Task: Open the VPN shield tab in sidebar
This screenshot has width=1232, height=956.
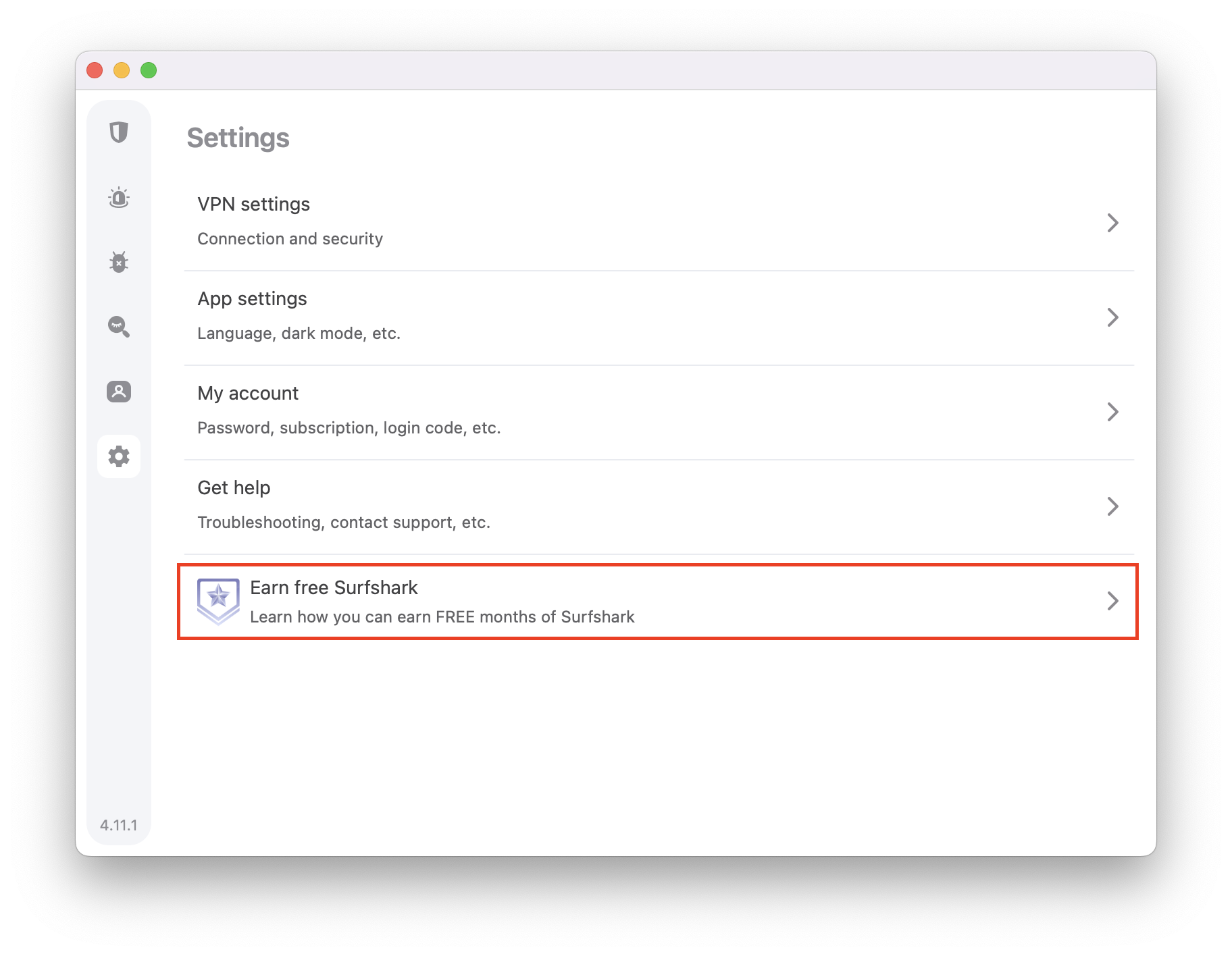Action: tap(119, 132)
